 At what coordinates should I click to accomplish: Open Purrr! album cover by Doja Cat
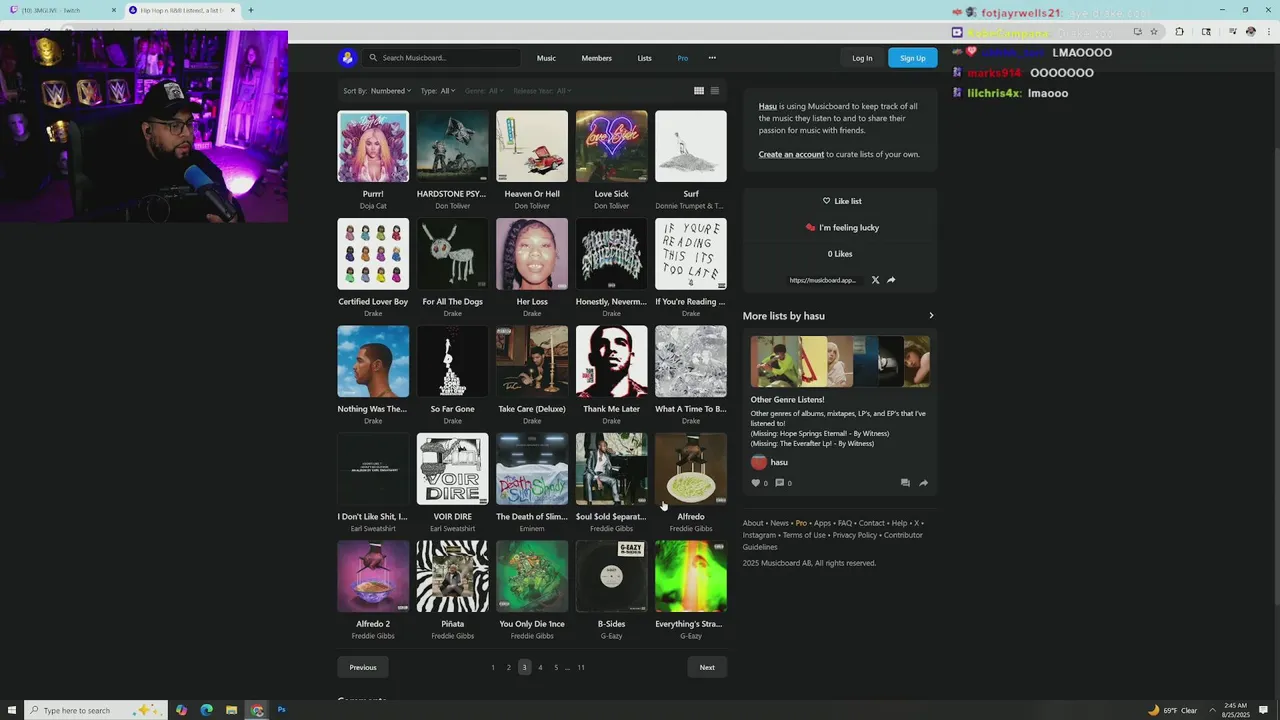(373, 146)
